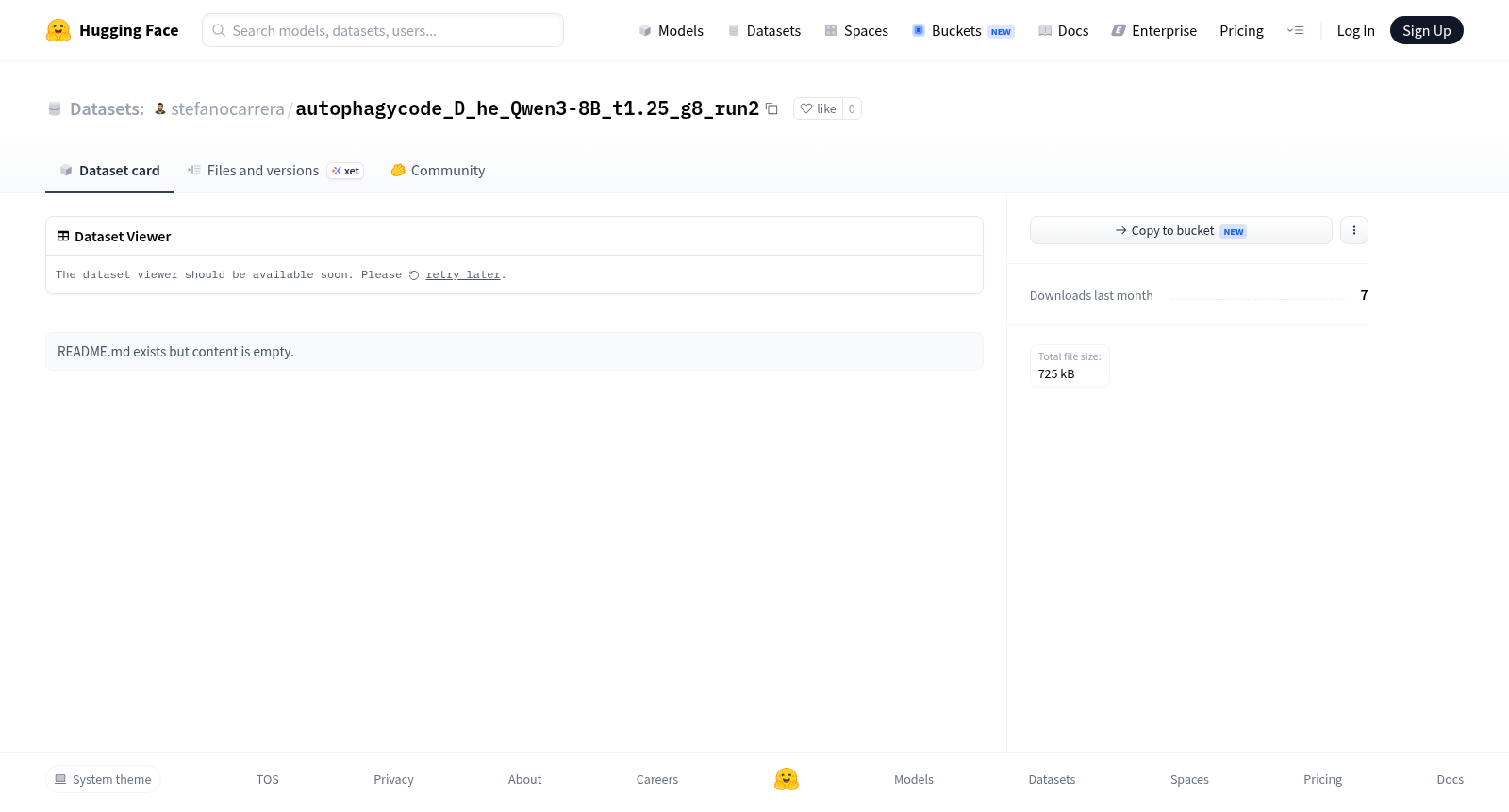Click the Datasets breadcrumb database icon
The width and height of the screenshot is (1509, 812).
pos(55,108)
